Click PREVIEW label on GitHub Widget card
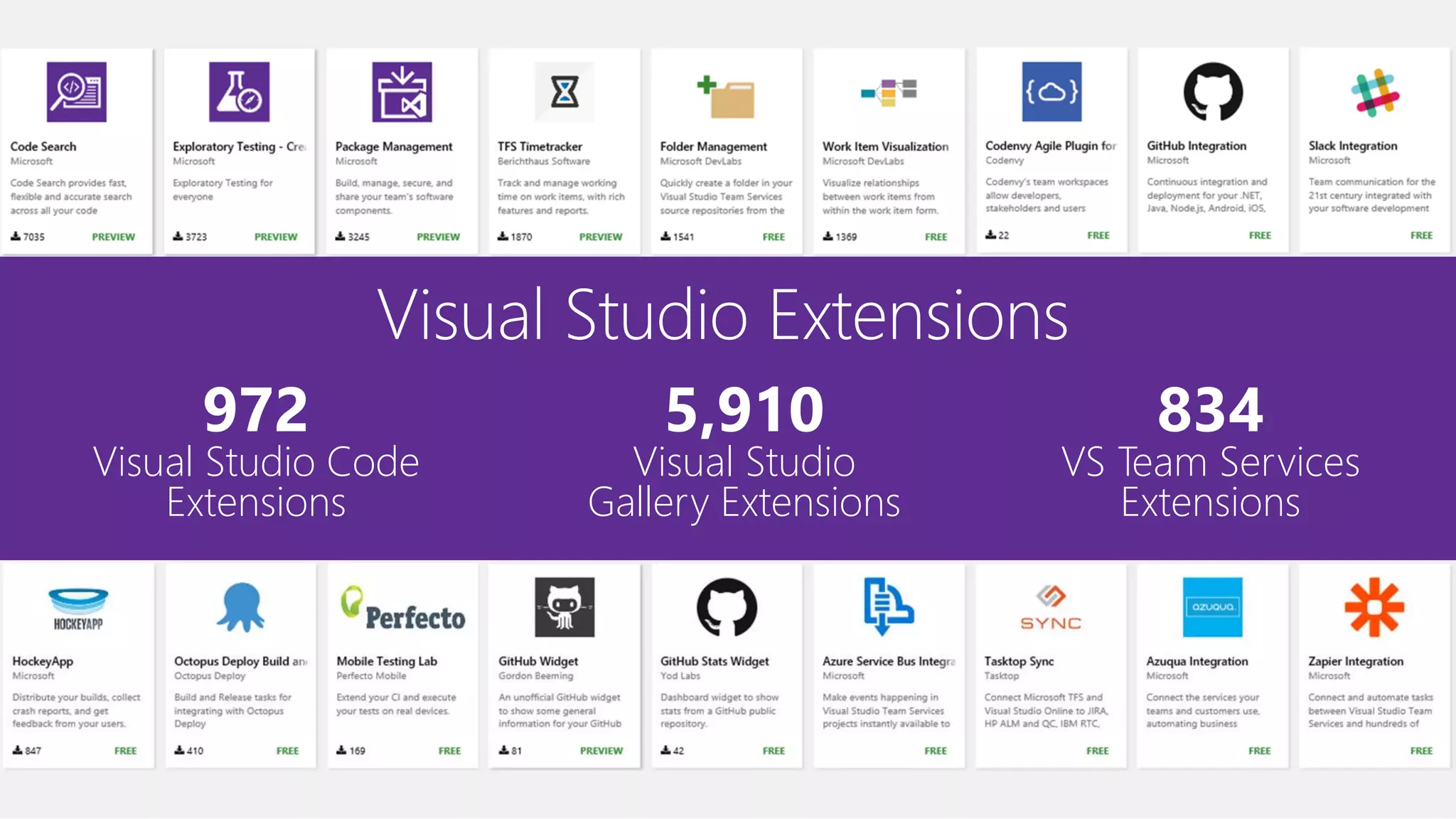Image resolution: width=1456 pixels, height=819 pixels. click(601, 751)
